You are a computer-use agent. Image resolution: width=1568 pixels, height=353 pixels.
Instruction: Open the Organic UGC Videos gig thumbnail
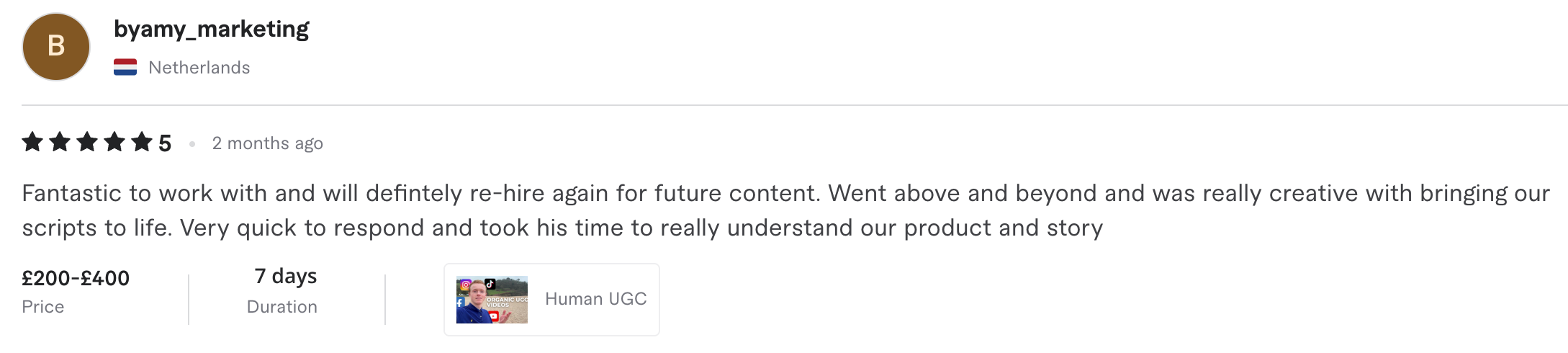[492, 300]
